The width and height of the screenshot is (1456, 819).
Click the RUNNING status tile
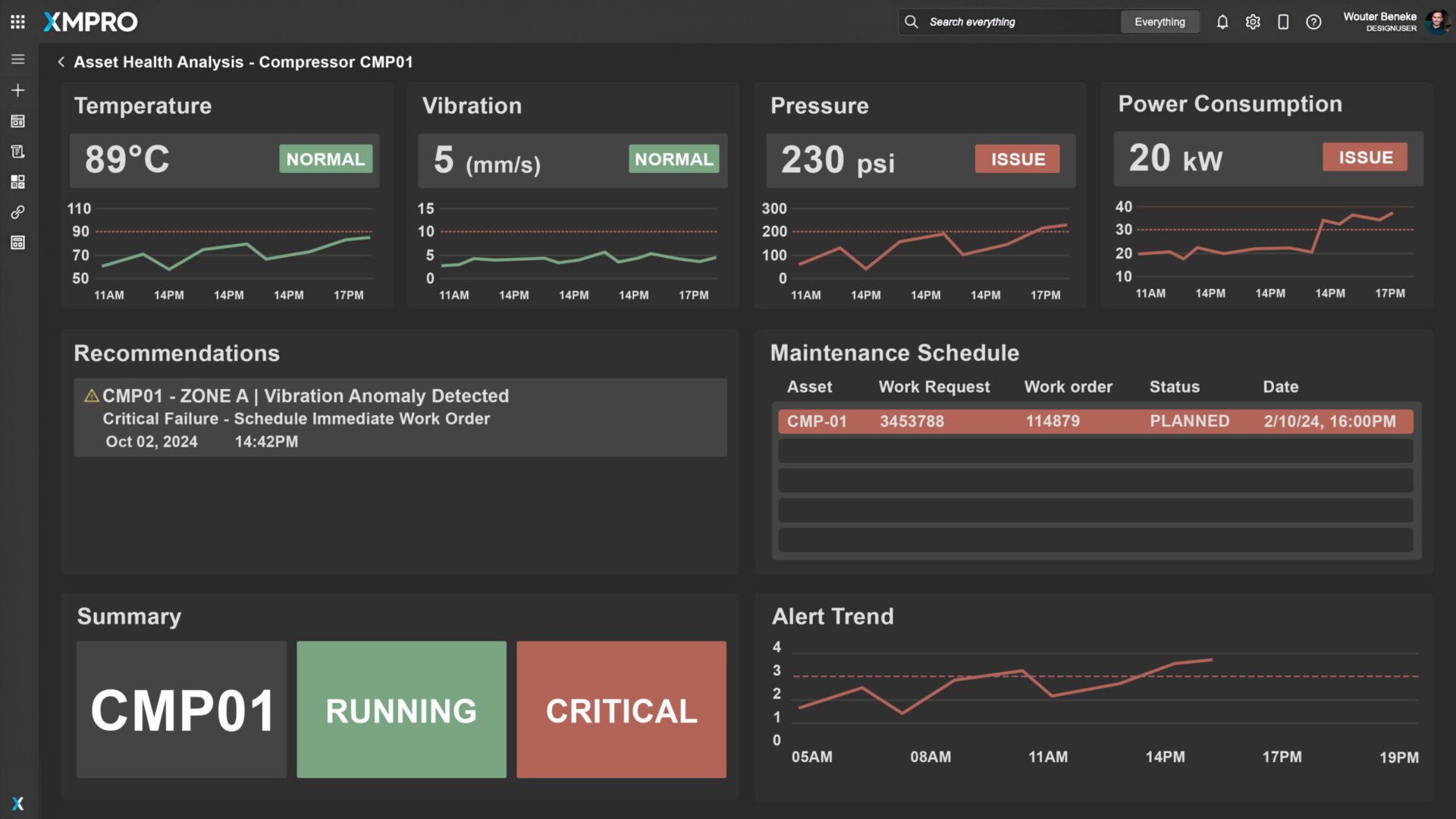[x=401, y=710]
